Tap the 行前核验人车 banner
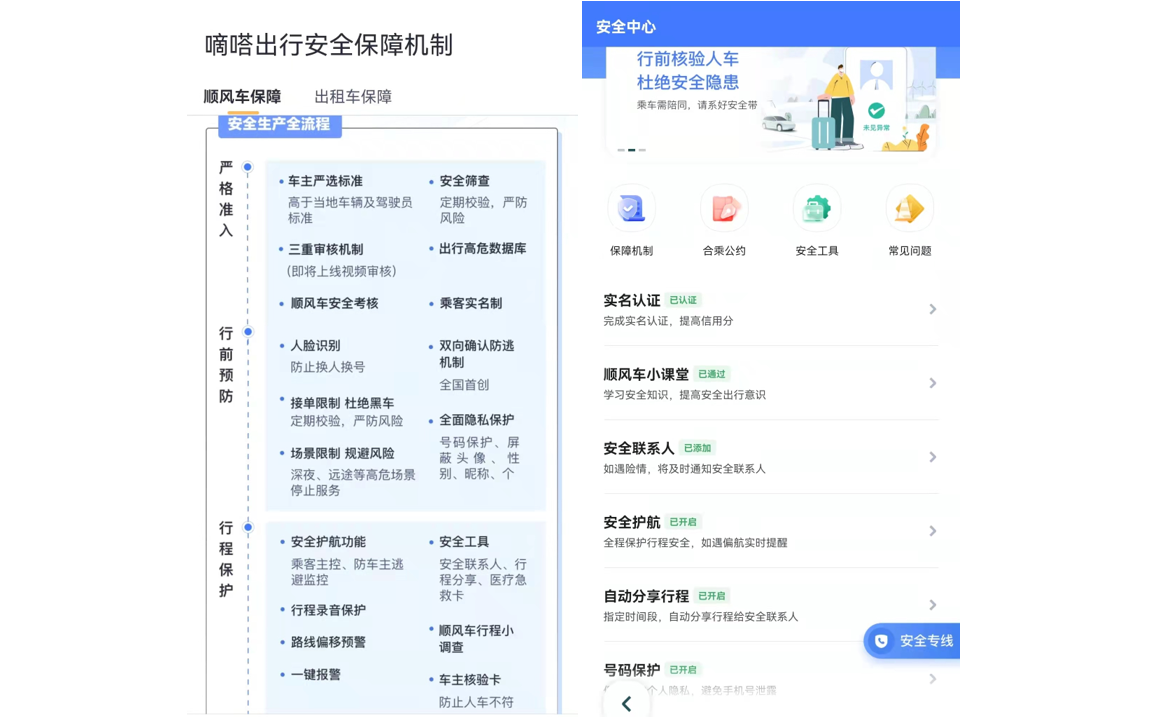The image size is (1149, 717). [771, 100]
